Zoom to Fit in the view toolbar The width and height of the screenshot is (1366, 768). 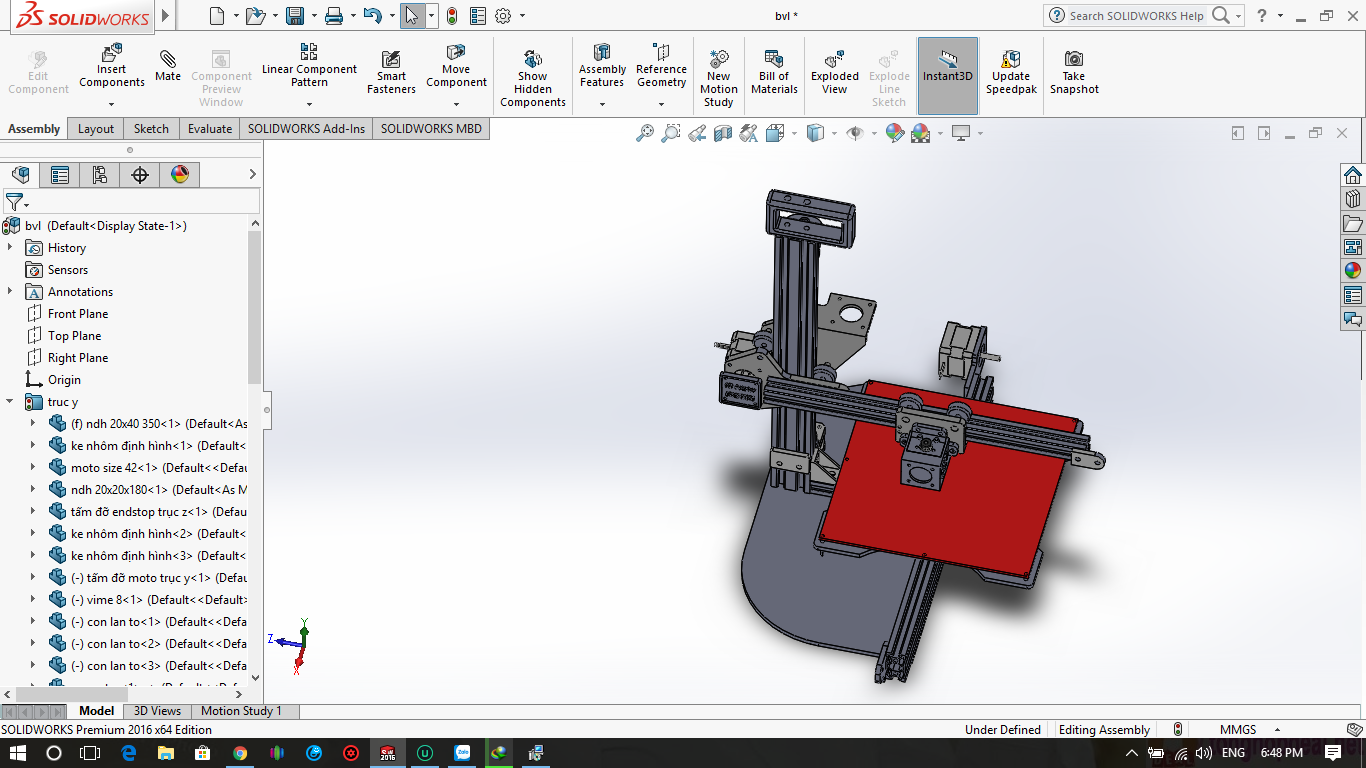645,133
